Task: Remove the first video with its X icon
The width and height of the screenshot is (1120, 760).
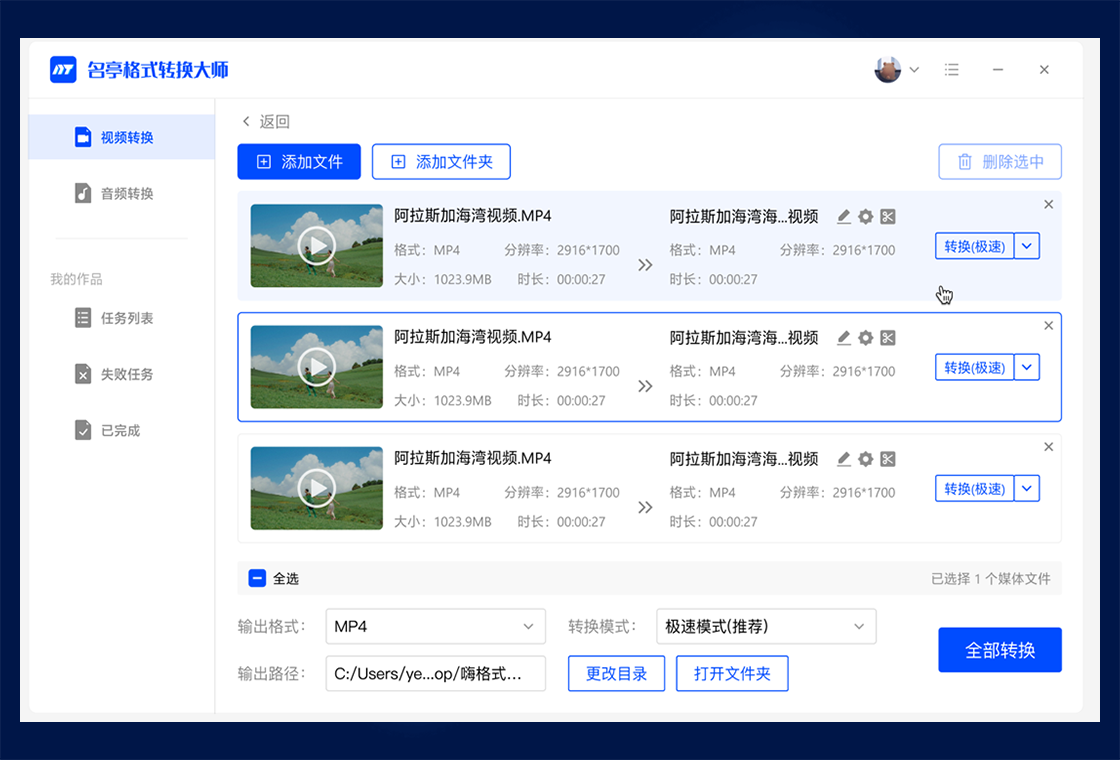Action: (x=1048, y=205)
